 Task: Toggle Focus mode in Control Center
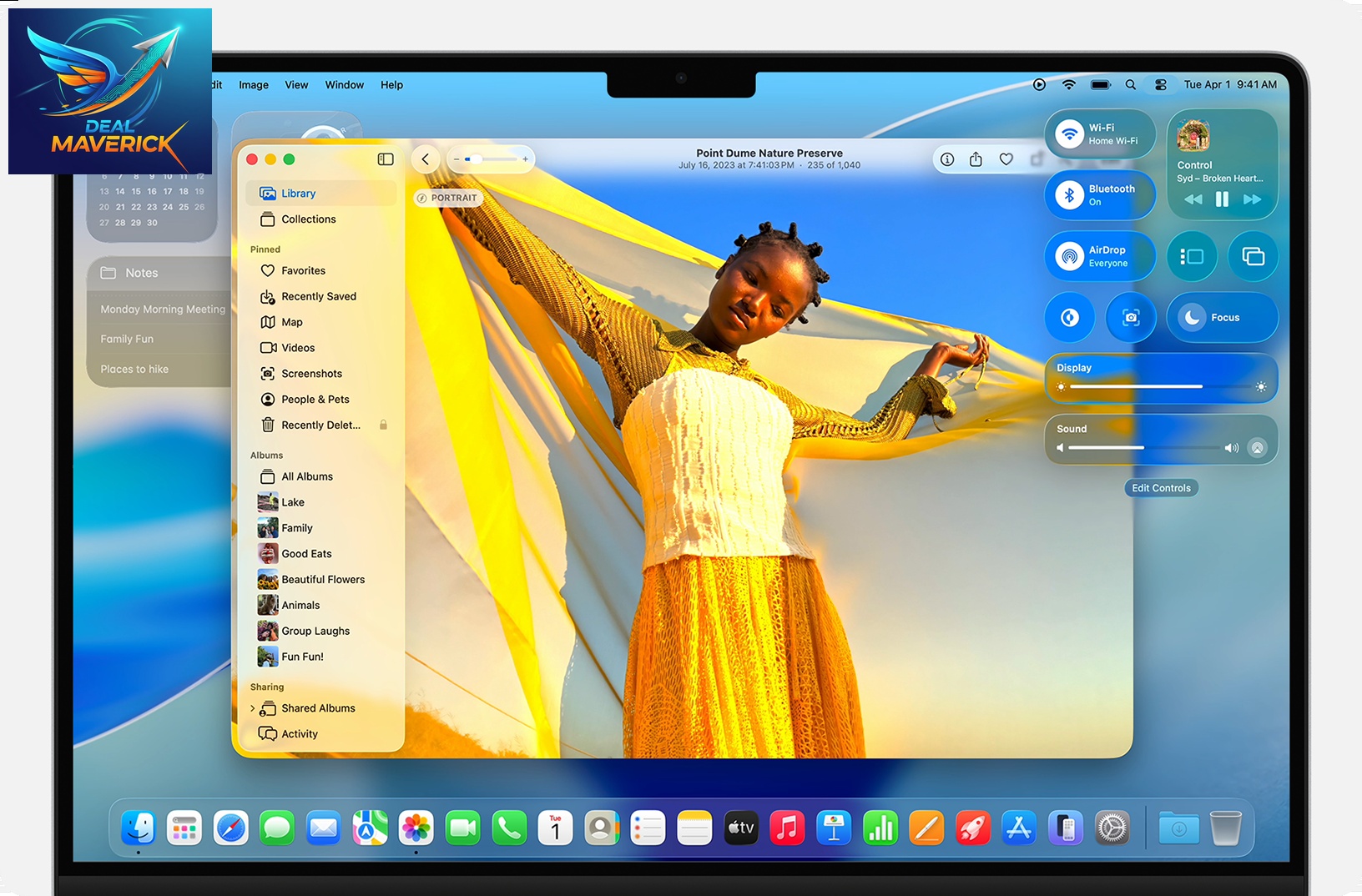[x=1193, y=318]
